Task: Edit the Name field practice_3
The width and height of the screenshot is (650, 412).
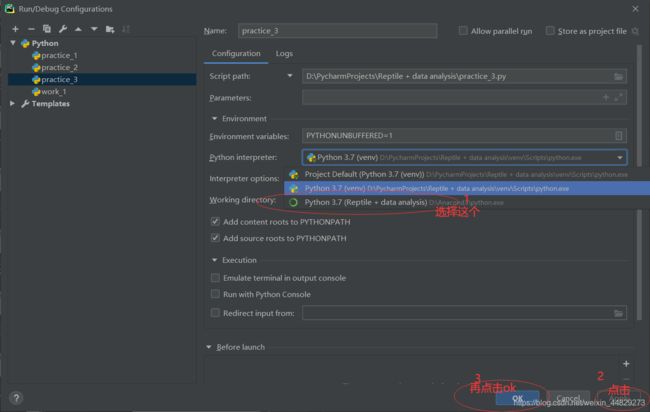Action: [x=337, y=31]
